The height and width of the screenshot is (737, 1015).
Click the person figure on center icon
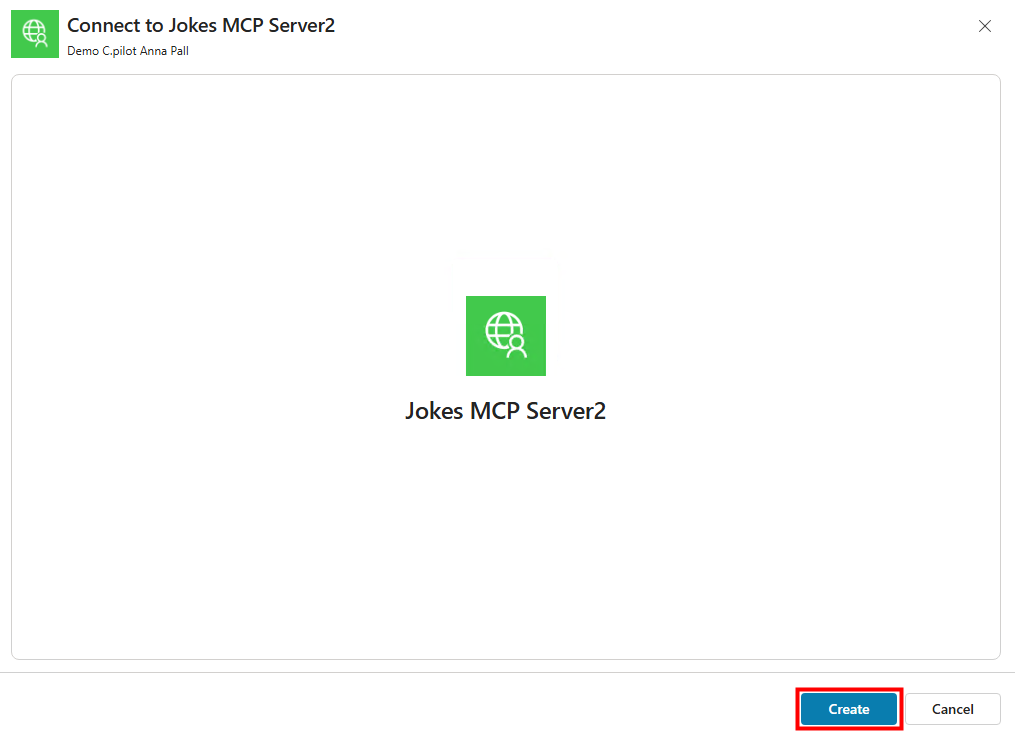[x=517, y=346]
